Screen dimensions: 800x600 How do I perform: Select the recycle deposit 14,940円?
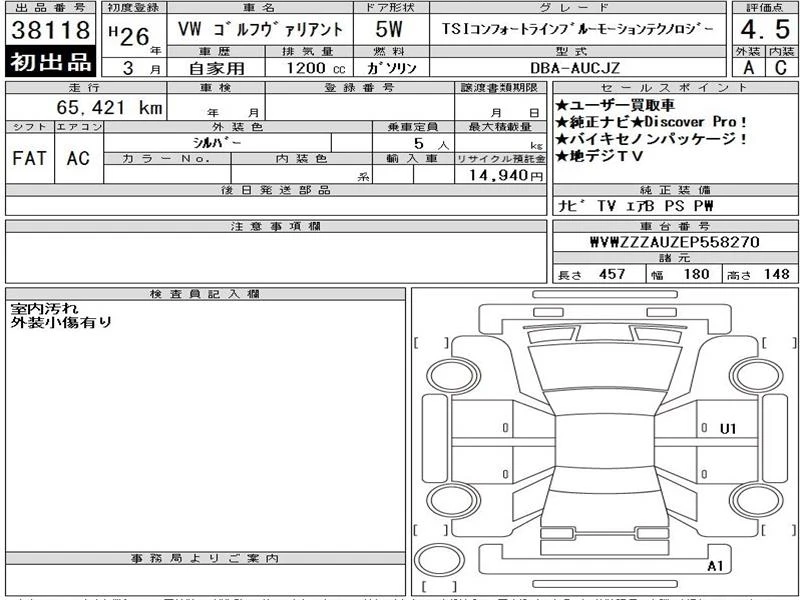(506, 175)
